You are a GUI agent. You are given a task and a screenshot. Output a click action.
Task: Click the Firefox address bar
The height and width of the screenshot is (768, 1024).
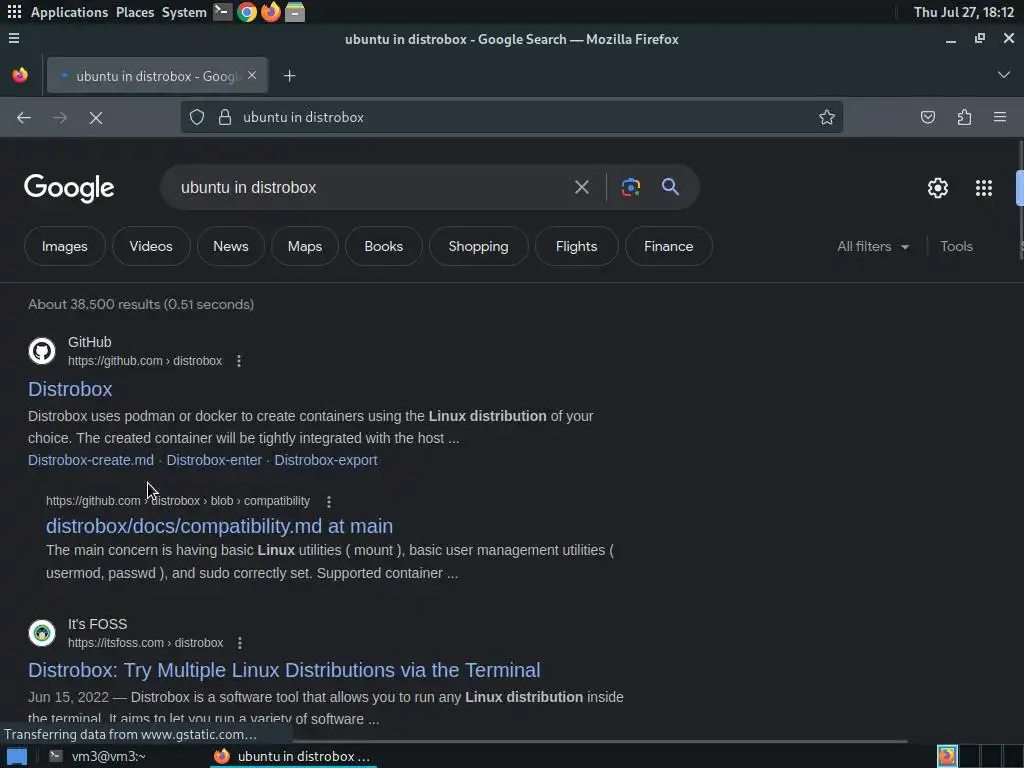[x=511, y=118]
